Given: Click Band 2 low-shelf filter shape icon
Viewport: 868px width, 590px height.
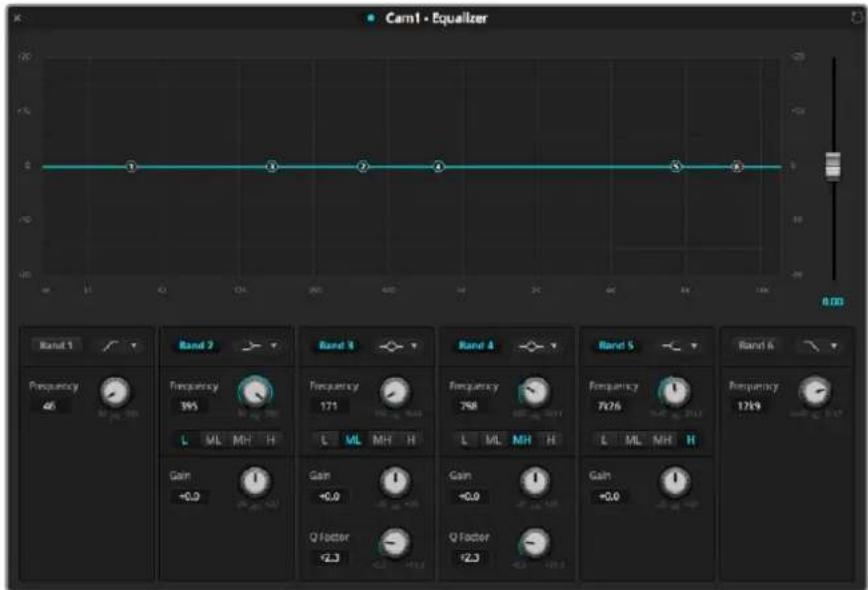Looking at the screenshot, I should tap(251, 346).
